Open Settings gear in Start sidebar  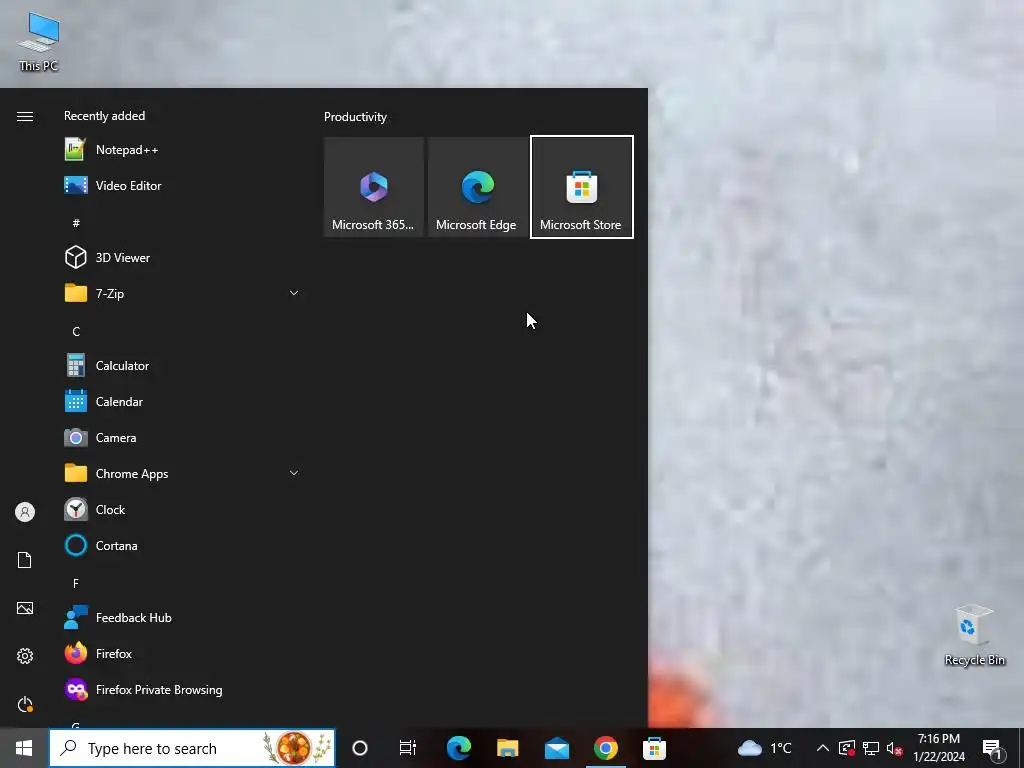coord(25,656)
